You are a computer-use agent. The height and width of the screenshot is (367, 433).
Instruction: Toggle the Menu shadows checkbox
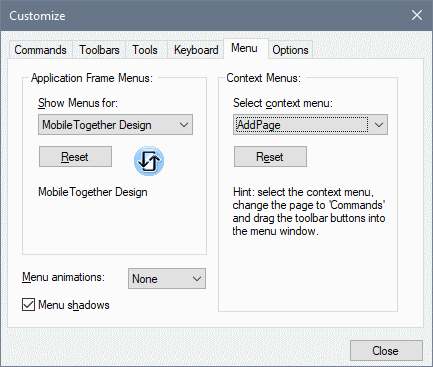(28, 305)
